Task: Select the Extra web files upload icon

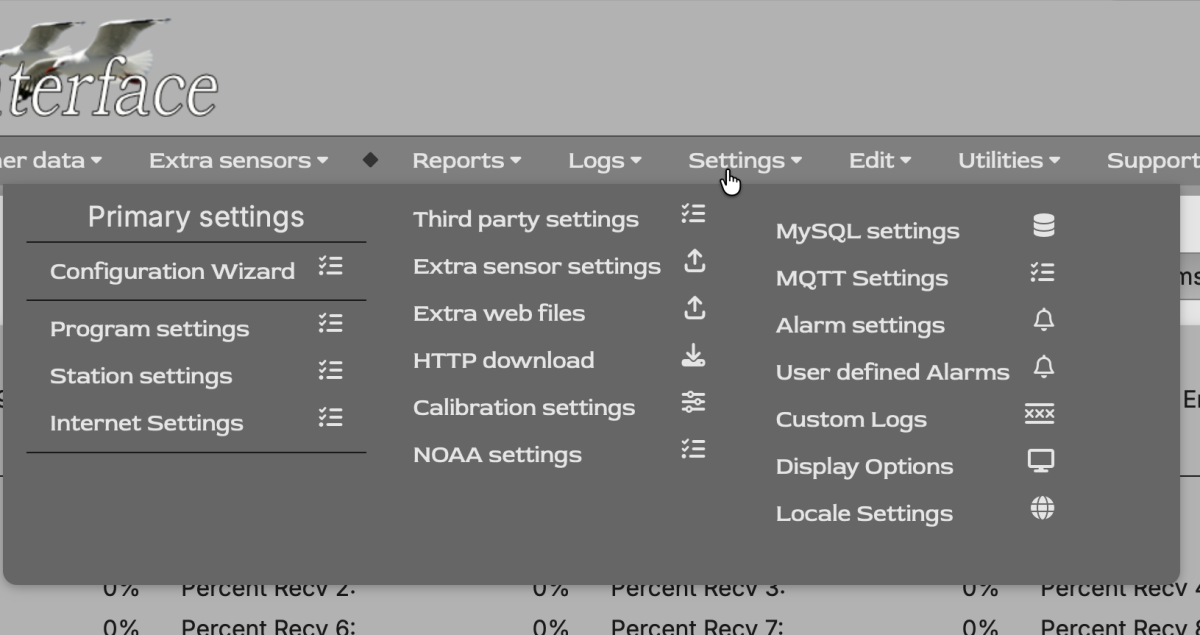Action: click(x=694, y=308)
